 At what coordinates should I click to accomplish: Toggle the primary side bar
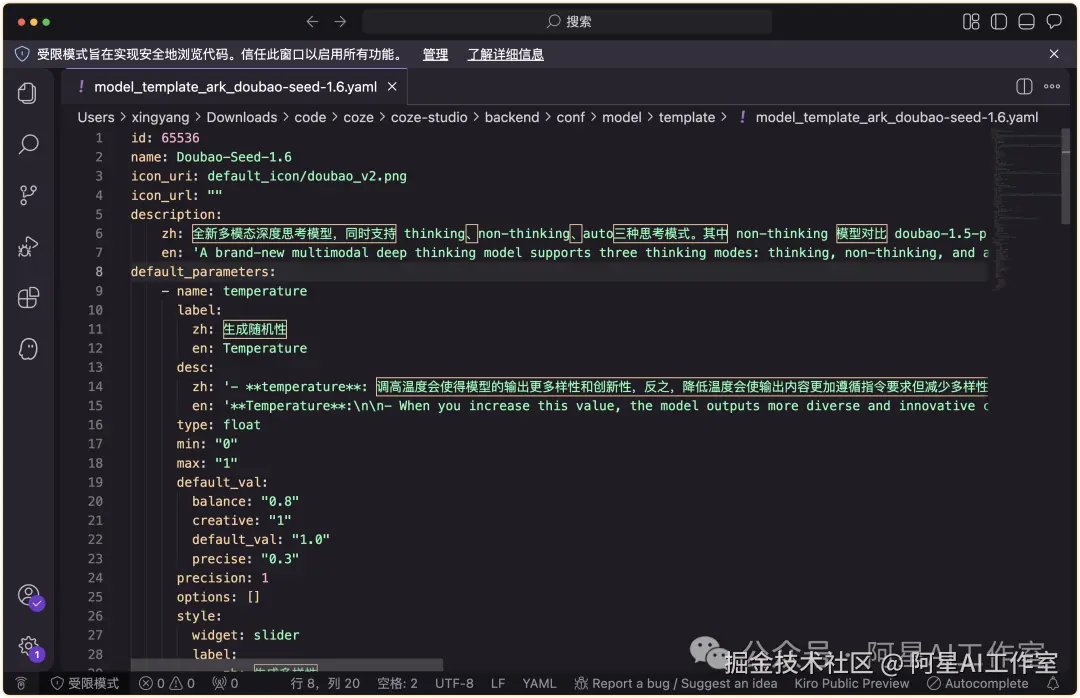pos(999,21)
